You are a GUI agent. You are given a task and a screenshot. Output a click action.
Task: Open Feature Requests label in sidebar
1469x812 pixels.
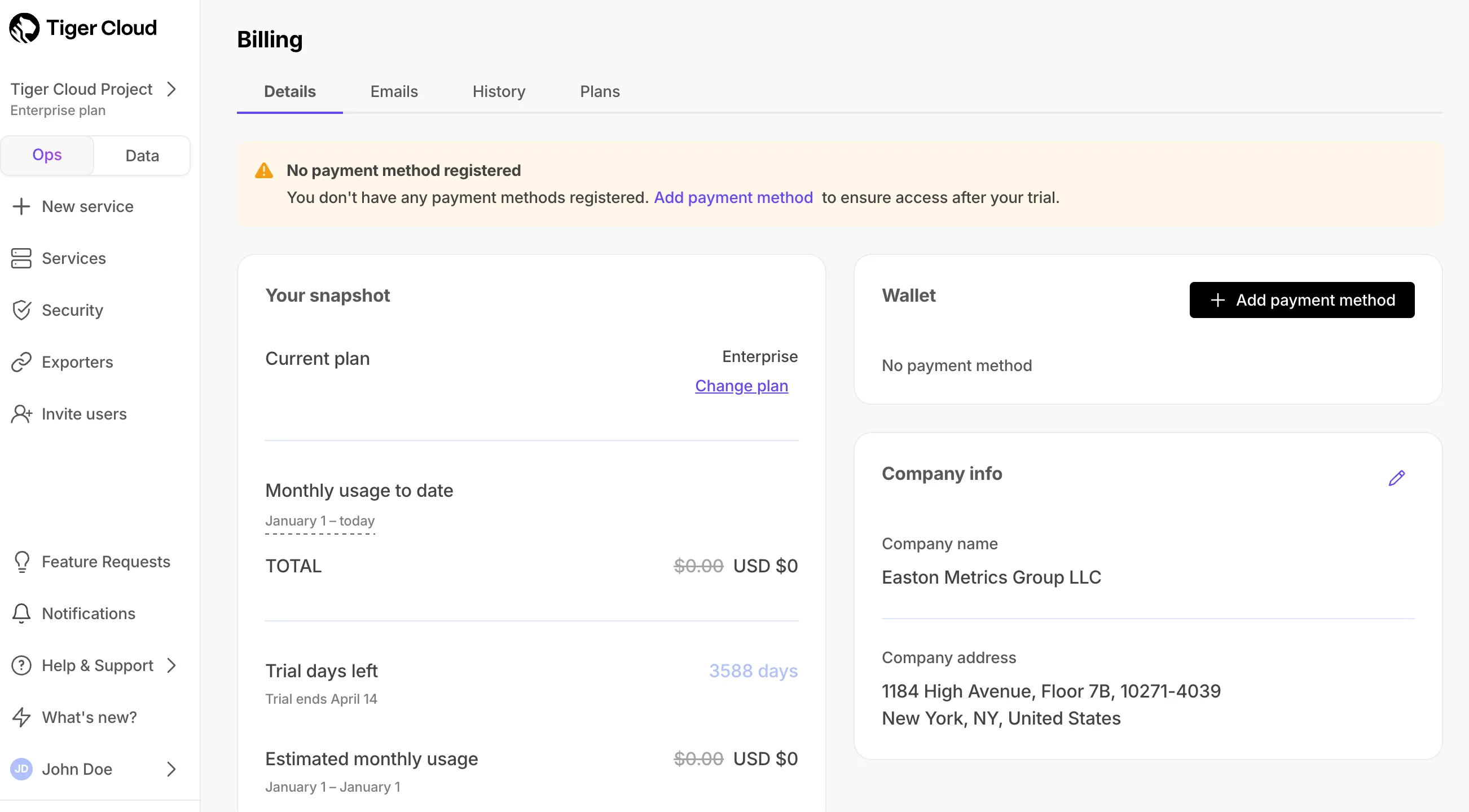coord(106,561)
